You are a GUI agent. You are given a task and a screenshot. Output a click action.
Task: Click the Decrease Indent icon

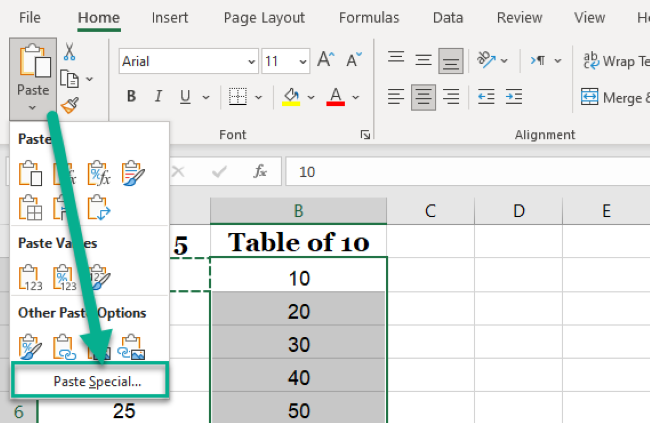487,97
